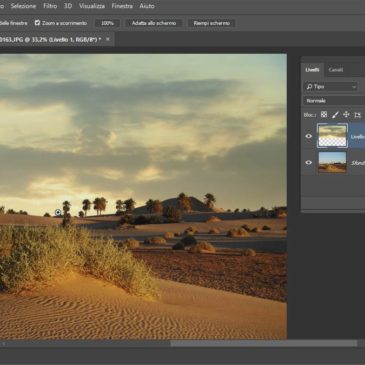This screenshot has width=365, height=365.
Task: Open the Finestra menu
Action: point(122,6)
